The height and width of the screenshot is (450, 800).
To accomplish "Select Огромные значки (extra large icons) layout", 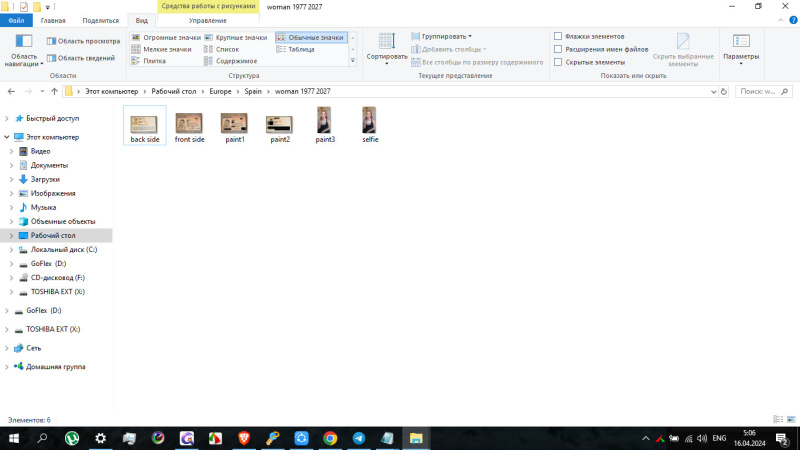I will [136, 37].
